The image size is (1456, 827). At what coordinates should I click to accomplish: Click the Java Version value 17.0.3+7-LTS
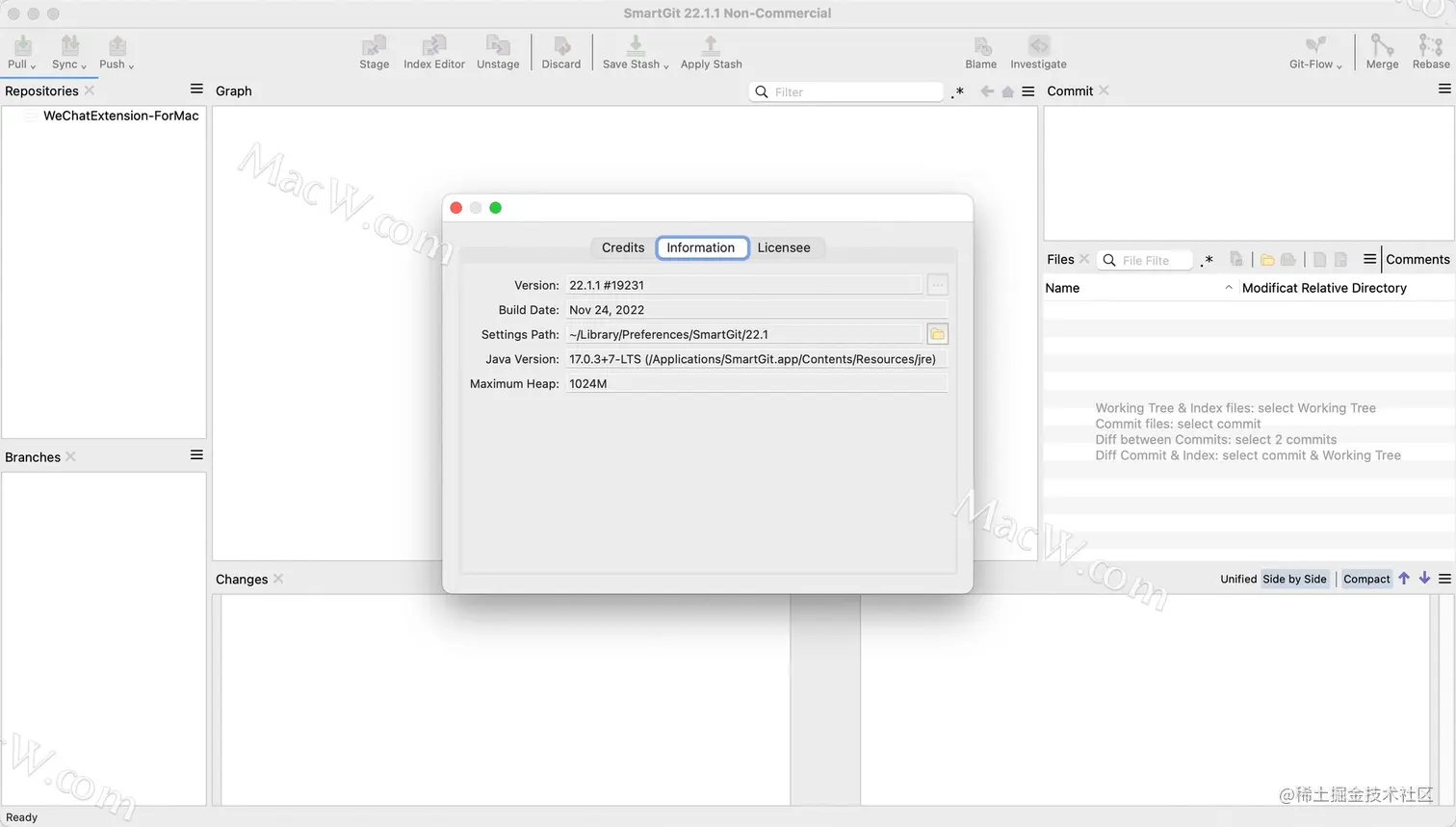[x=757, y=359]
